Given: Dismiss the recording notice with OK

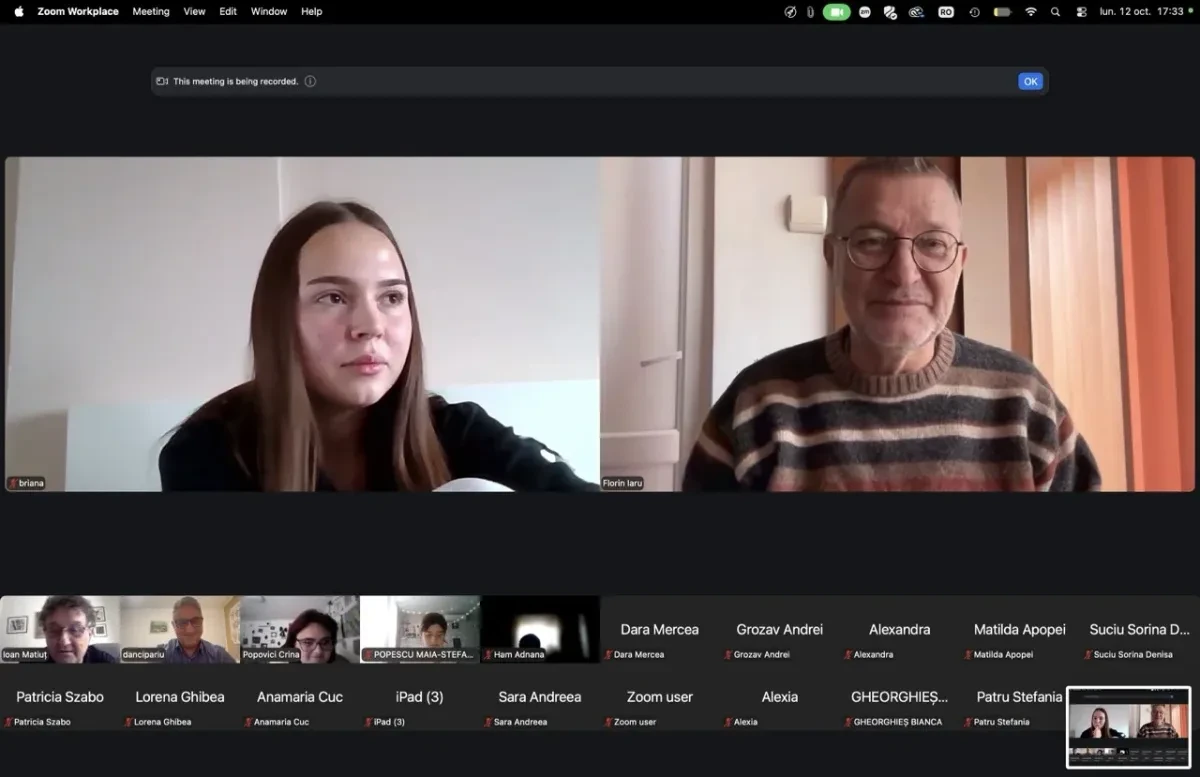Looking at the screenshot, I should 1030,82.
